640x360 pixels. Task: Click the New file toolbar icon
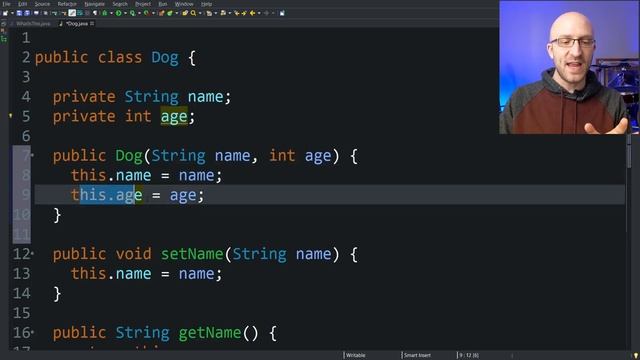point(5,13)
